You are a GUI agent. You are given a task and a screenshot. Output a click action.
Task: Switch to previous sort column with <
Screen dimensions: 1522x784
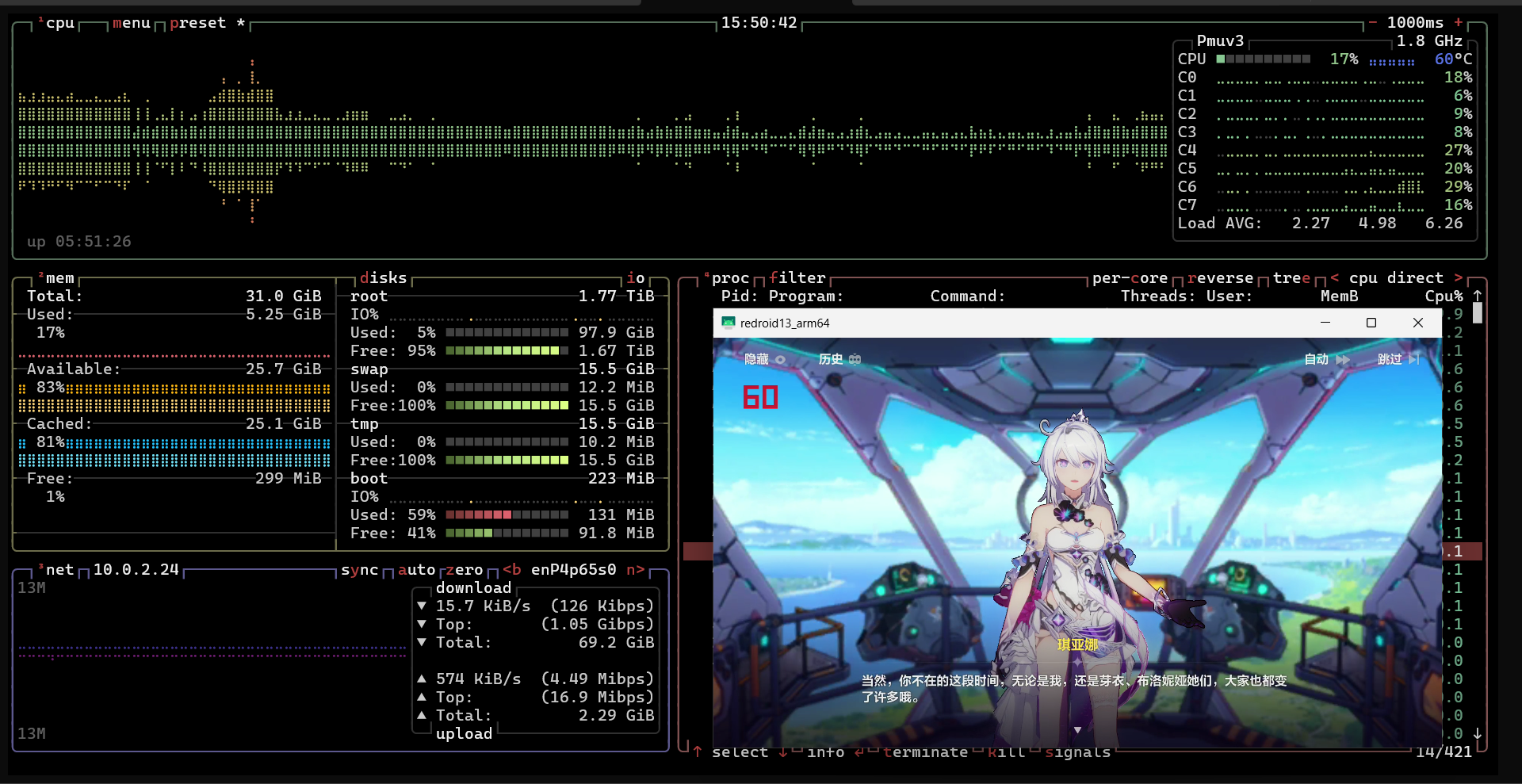pos(1335,277)
